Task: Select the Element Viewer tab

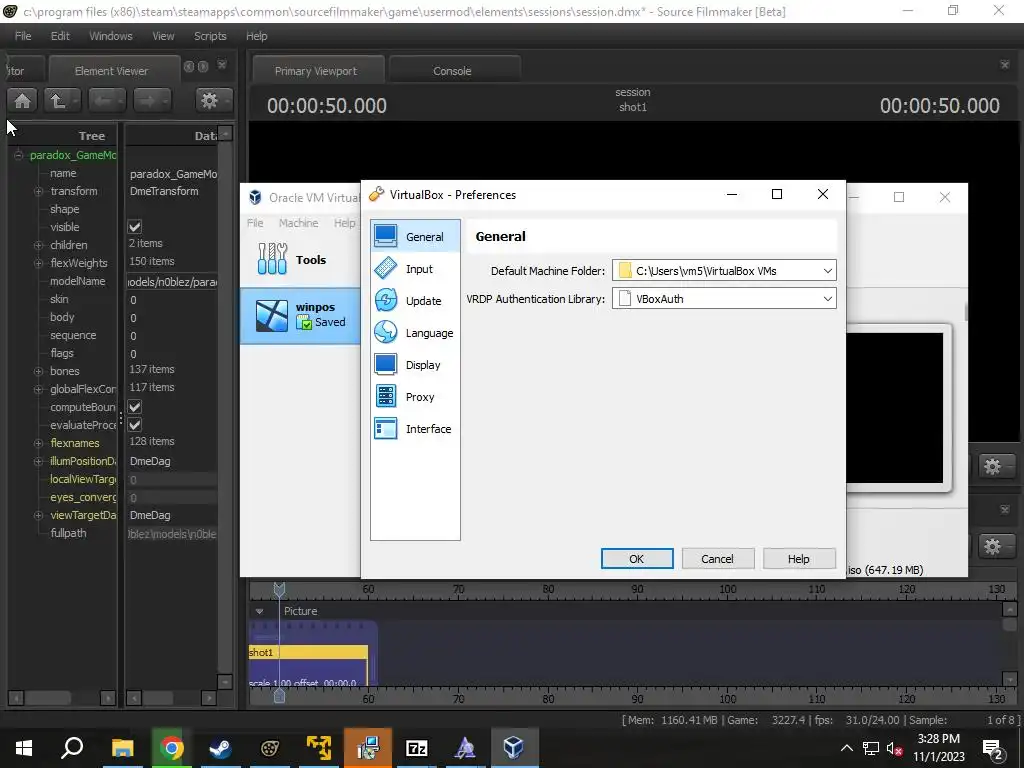Action: point(111,71)
